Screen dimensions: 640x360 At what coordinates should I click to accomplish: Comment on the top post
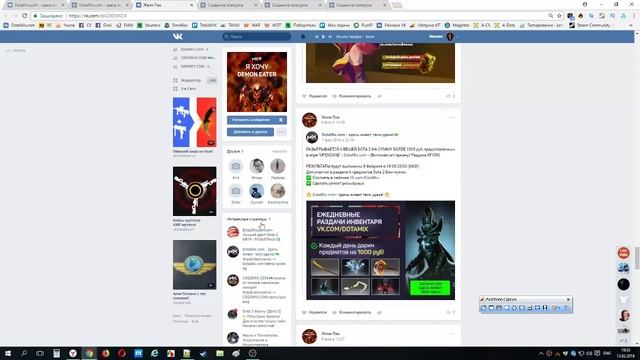pos(351,96)
